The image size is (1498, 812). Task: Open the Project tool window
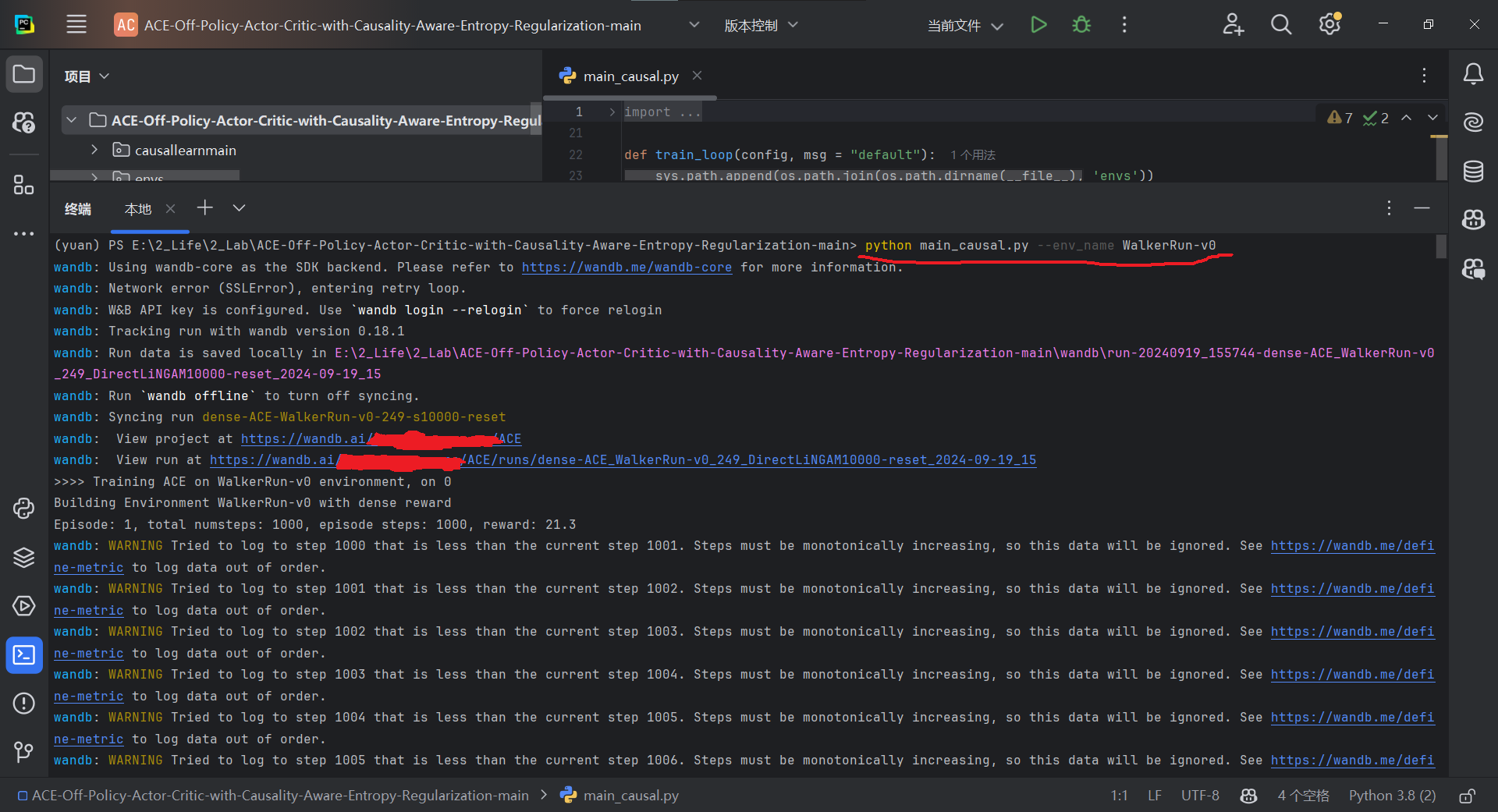(x=24, y=75)
